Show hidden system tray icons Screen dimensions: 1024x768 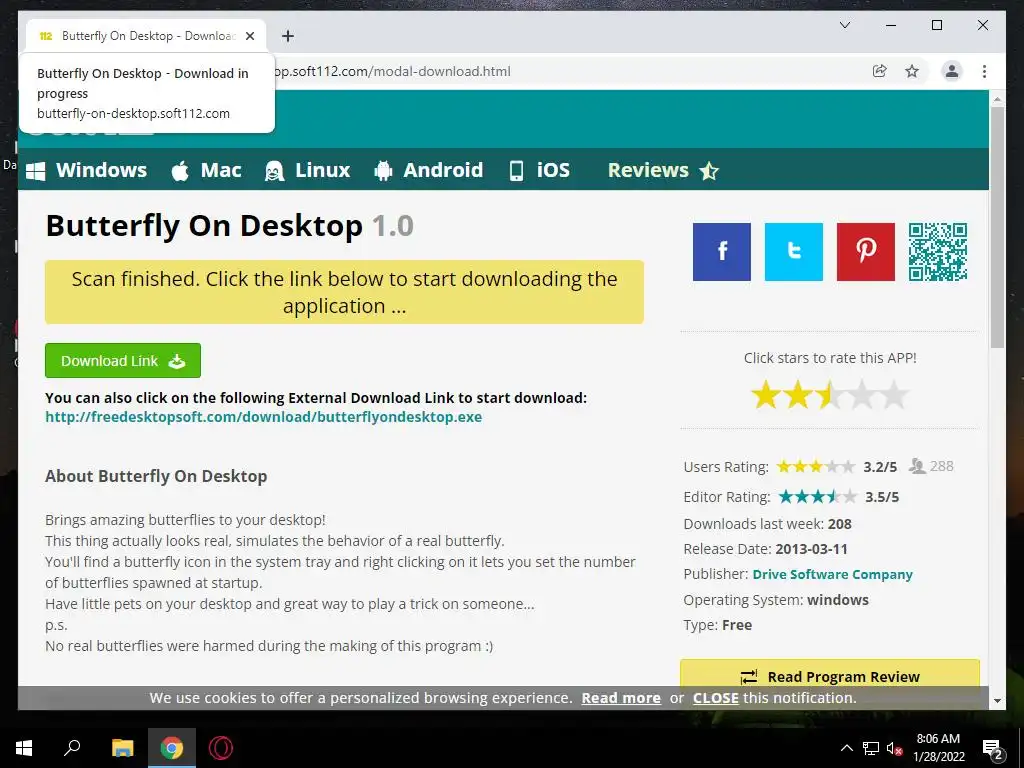(846, 748)
